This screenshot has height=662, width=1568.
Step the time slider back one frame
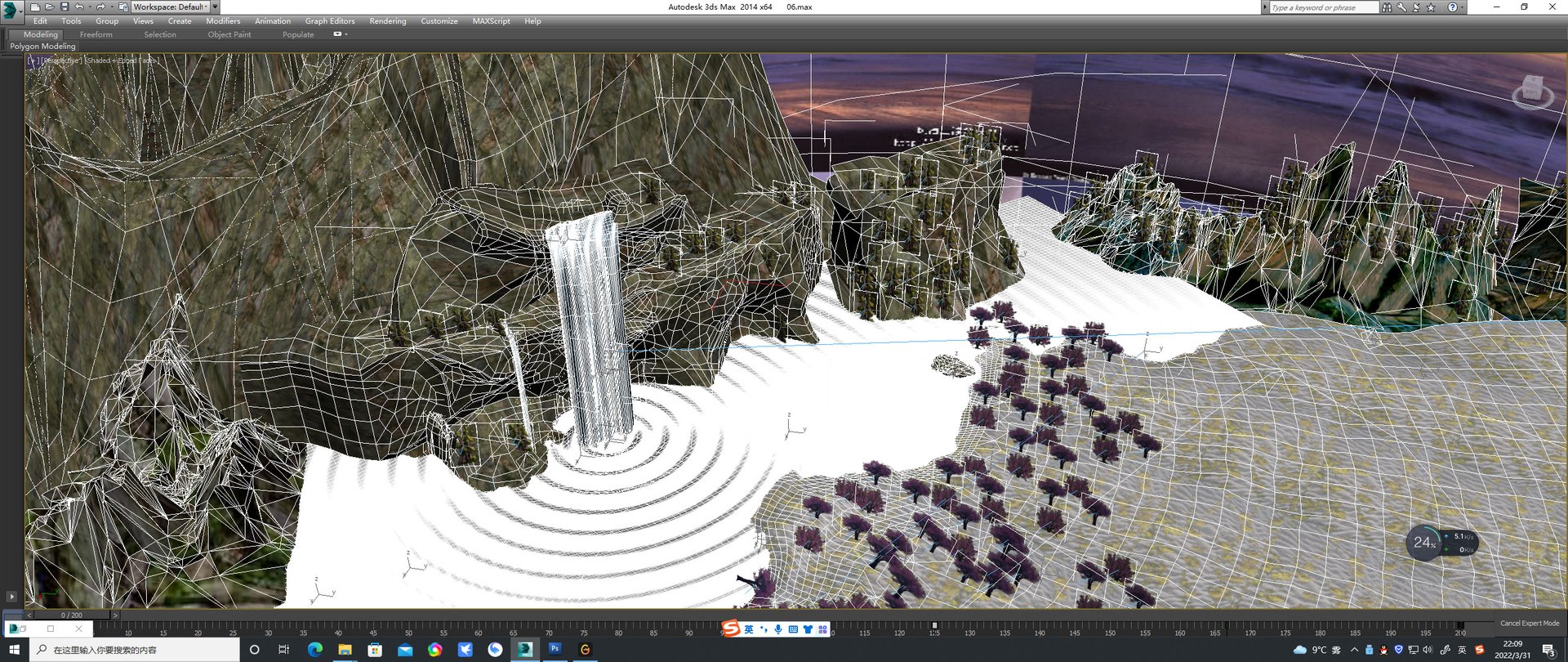pos(29,615)
